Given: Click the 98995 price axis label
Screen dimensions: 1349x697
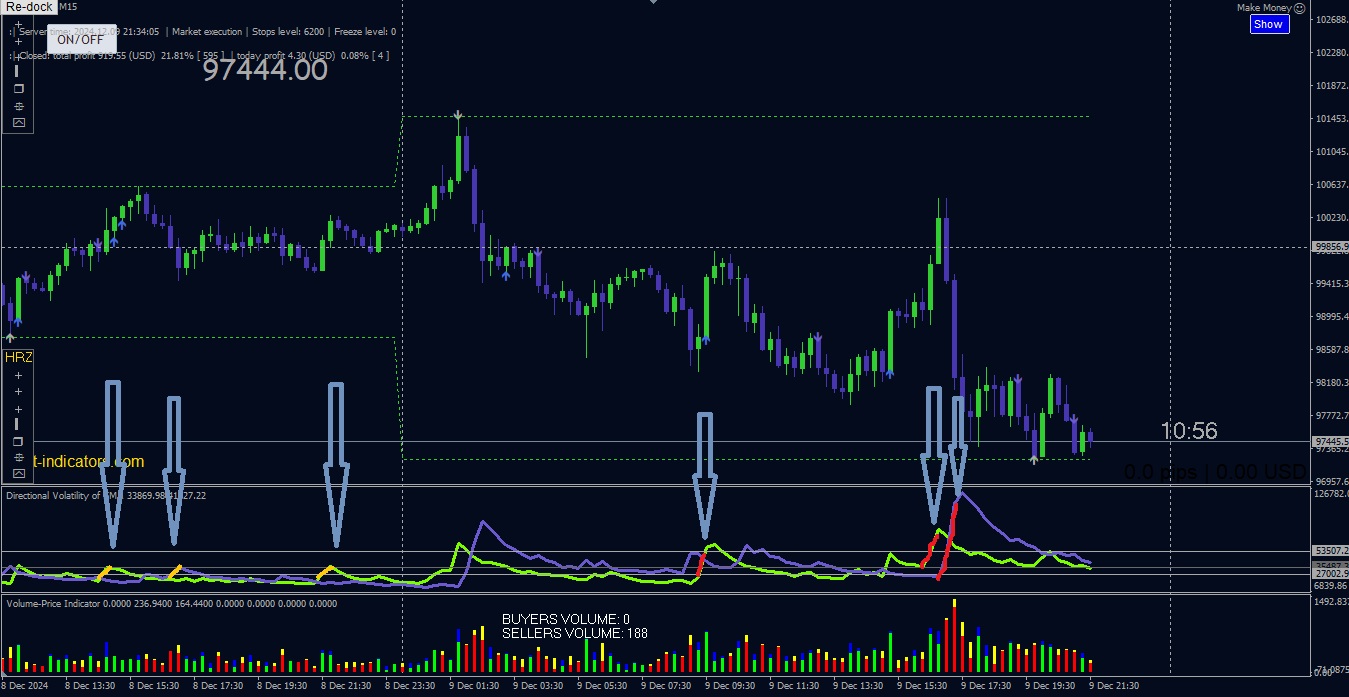Looking at the screenshot, I should (1332, 317).
